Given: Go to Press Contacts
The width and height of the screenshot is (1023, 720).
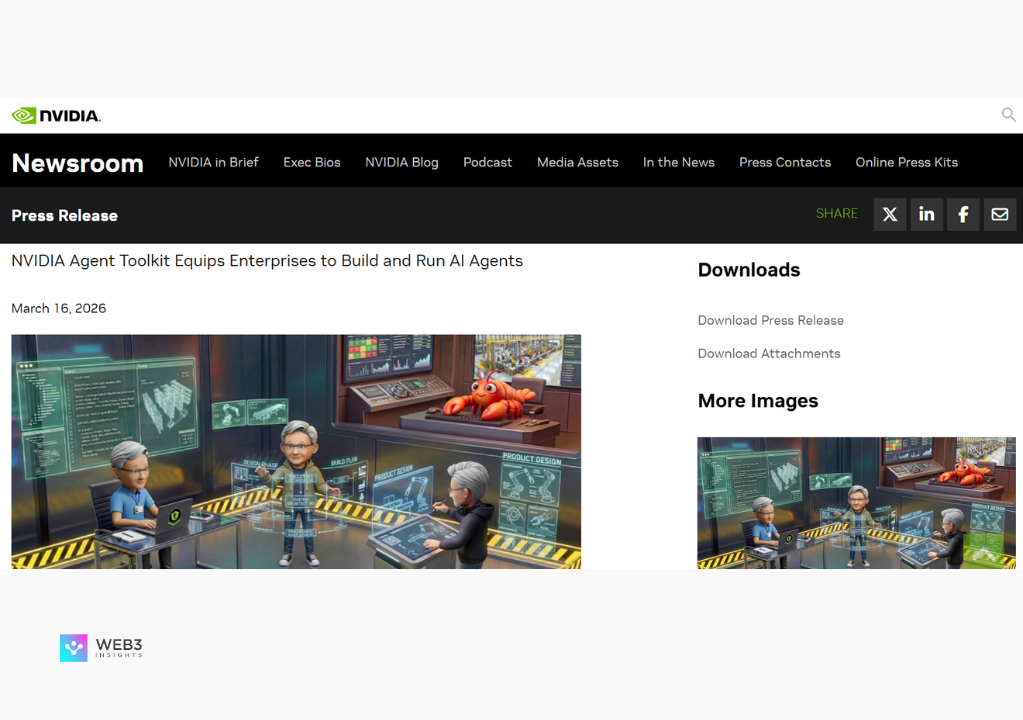Looking at the screenshot, I should [x=784, y=162].
